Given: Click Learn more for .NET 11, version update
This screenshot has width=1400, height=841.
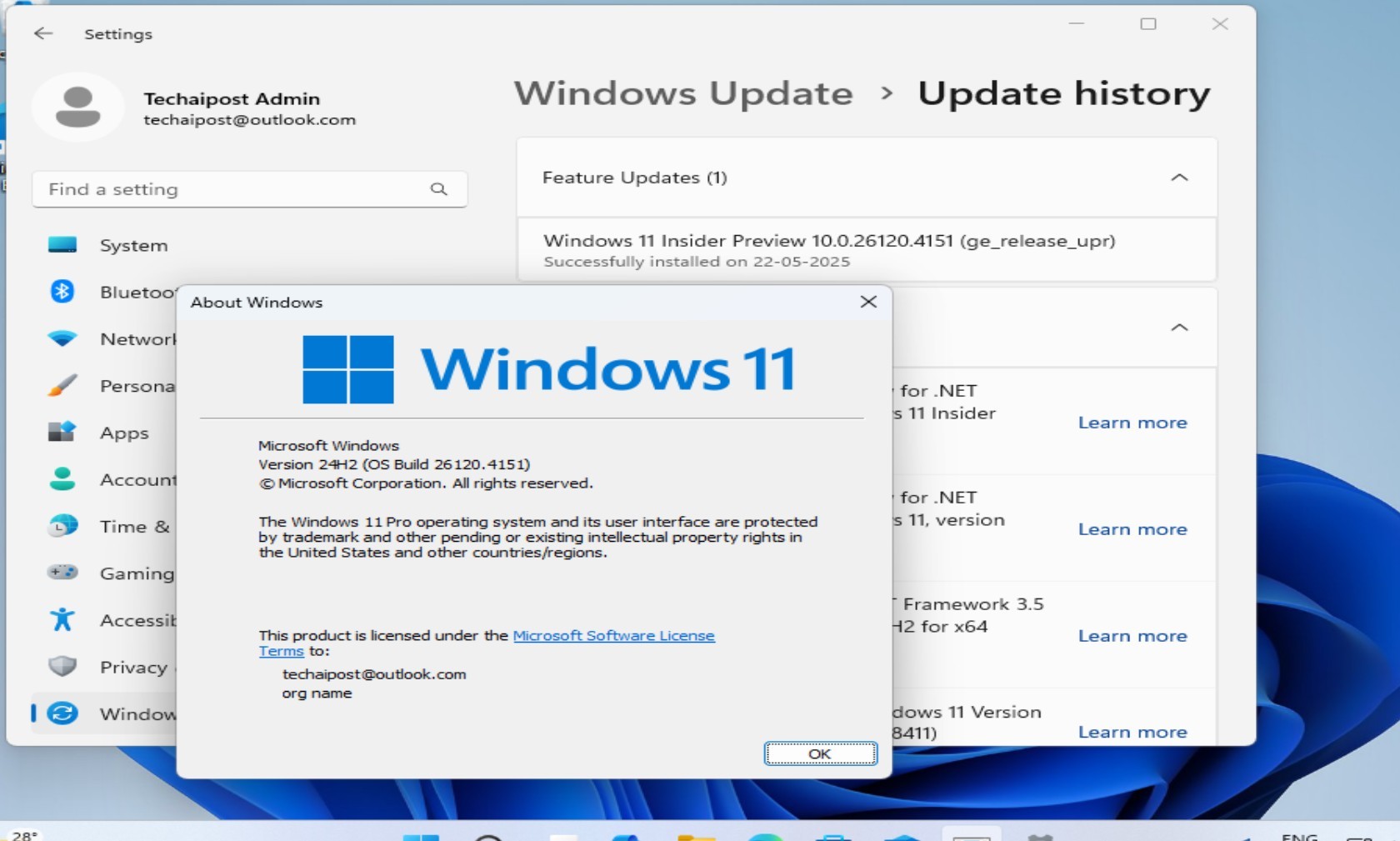Looking at the screenshot, I should tap(1132, 529).
